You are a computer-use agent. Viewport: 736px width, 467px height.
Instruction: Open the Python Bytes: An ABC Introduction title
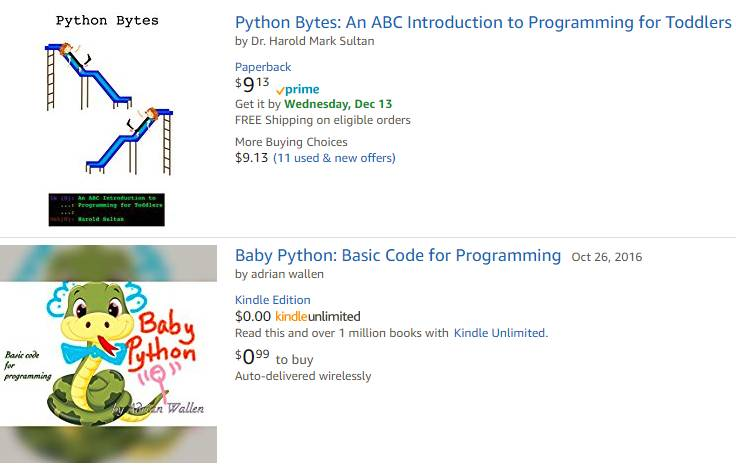(483, 22)
